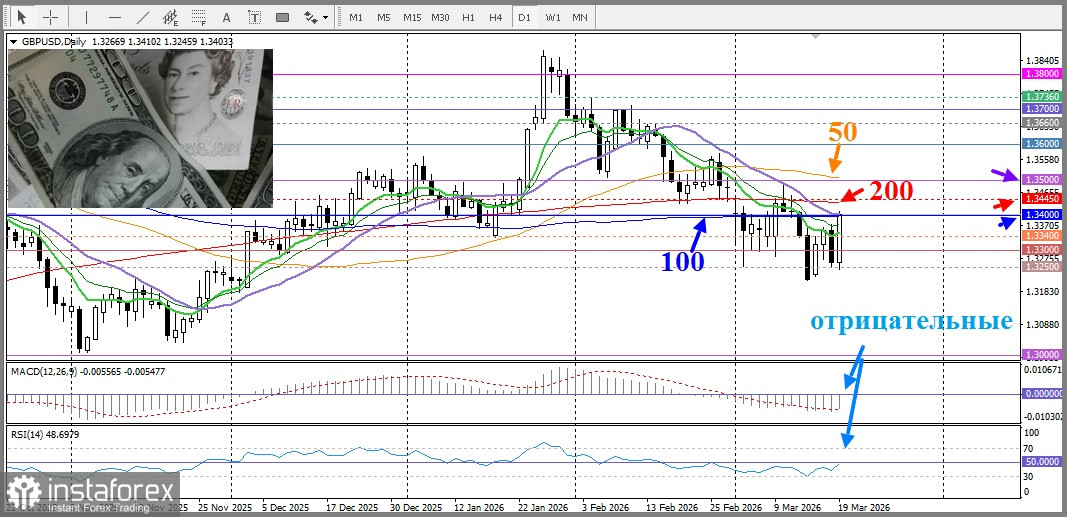The image size is (1067, 517).
Task: Choose the horizontal line drawing tool
Action: (x=114, y=17)
